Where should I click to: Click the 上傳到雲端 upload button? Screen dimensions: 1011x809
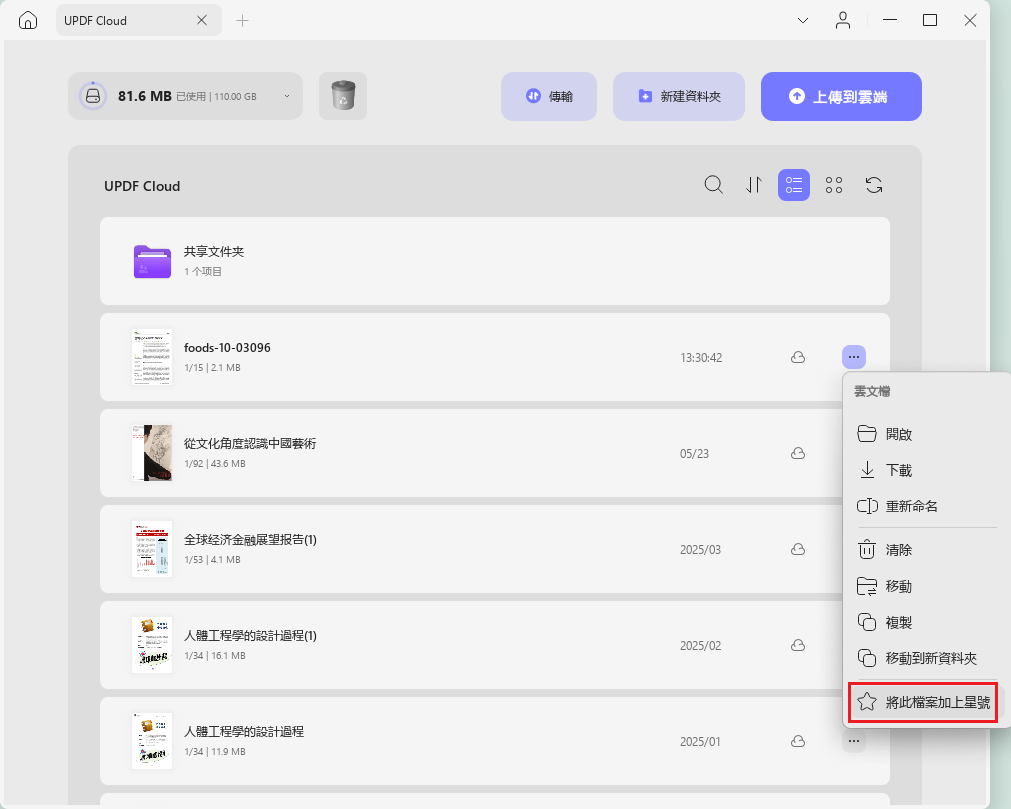[841, 96]
